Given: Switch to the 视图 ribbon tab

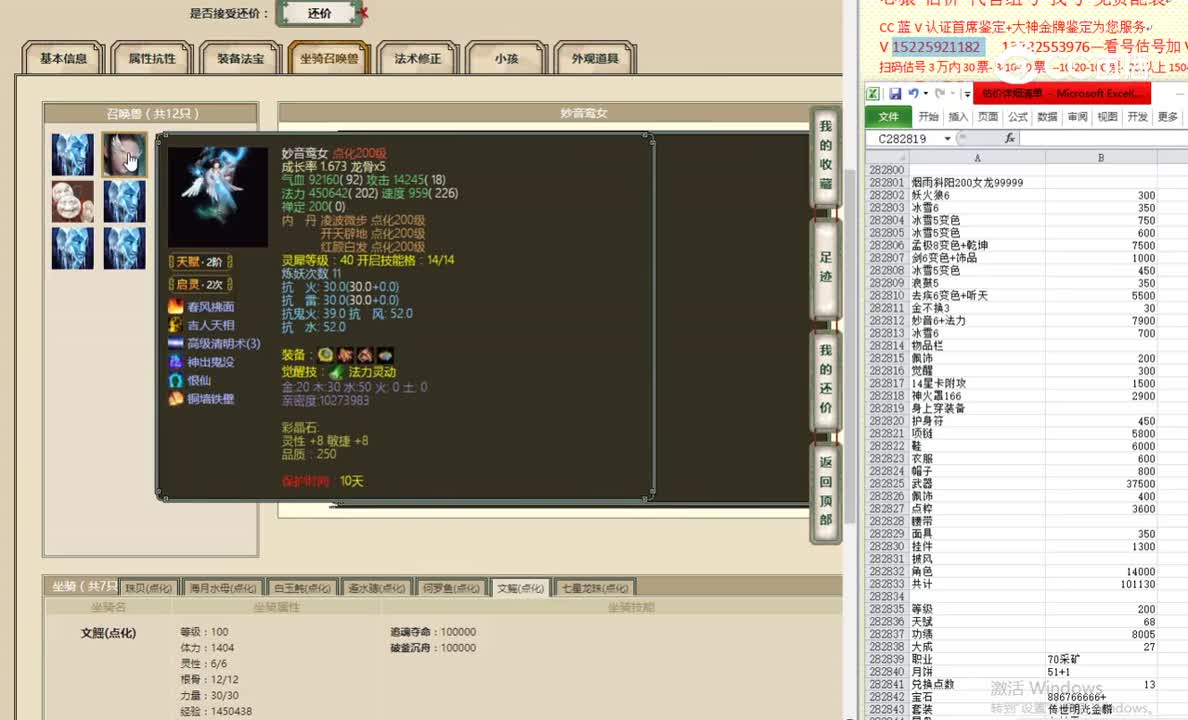Looking at the screenshot, I should 1108,117.
